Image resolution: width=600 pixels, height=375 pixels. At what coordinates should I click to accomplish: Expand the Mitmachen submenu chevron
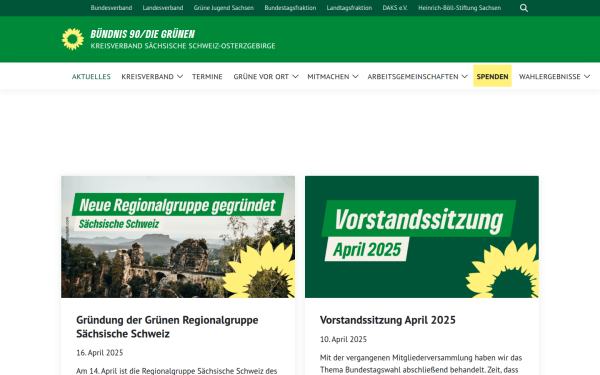point(355,77)
